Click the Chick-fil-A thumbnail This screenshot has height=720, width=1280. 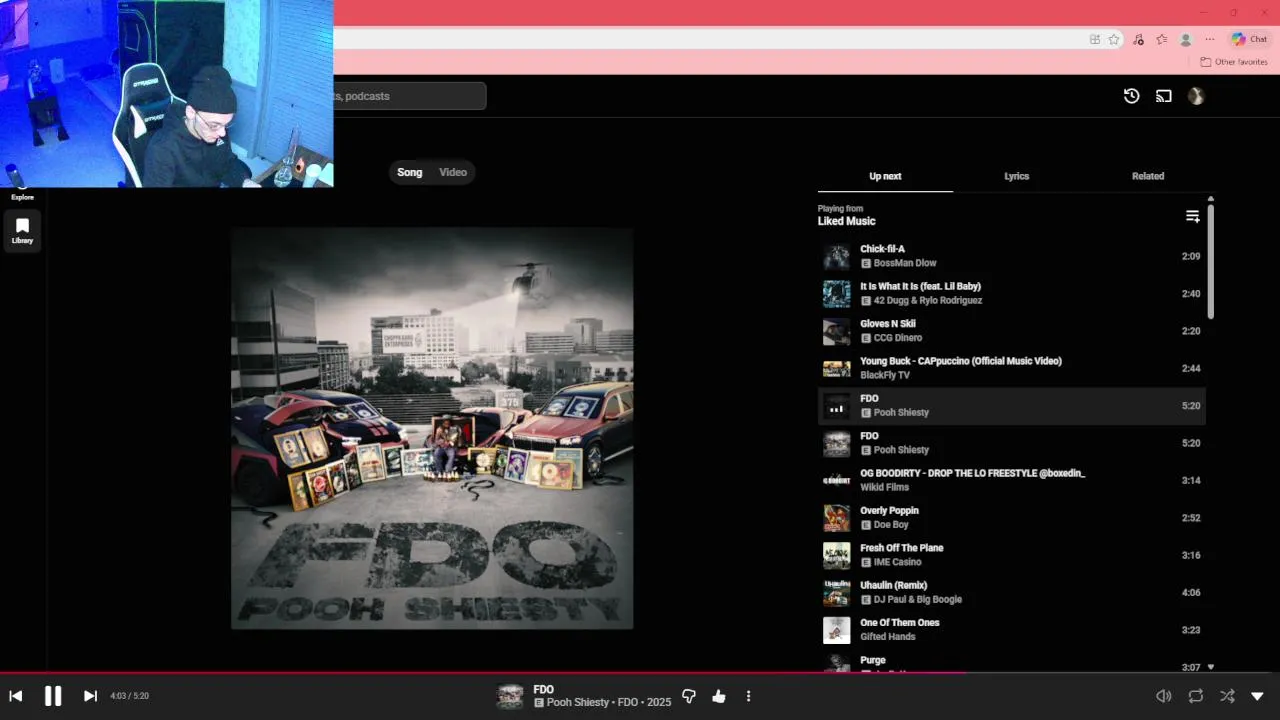837,256
